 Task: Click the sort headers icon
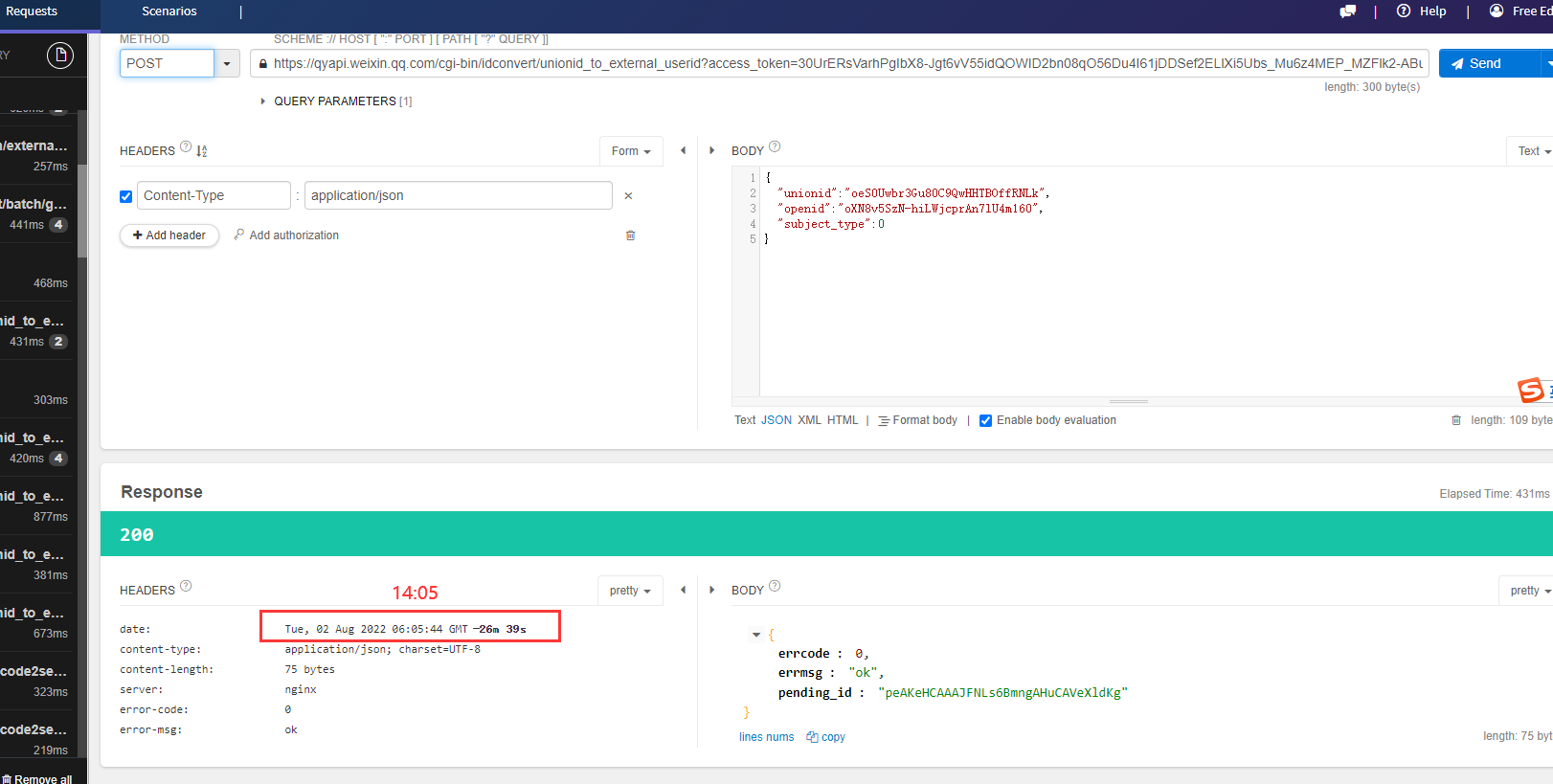(202, 151)
